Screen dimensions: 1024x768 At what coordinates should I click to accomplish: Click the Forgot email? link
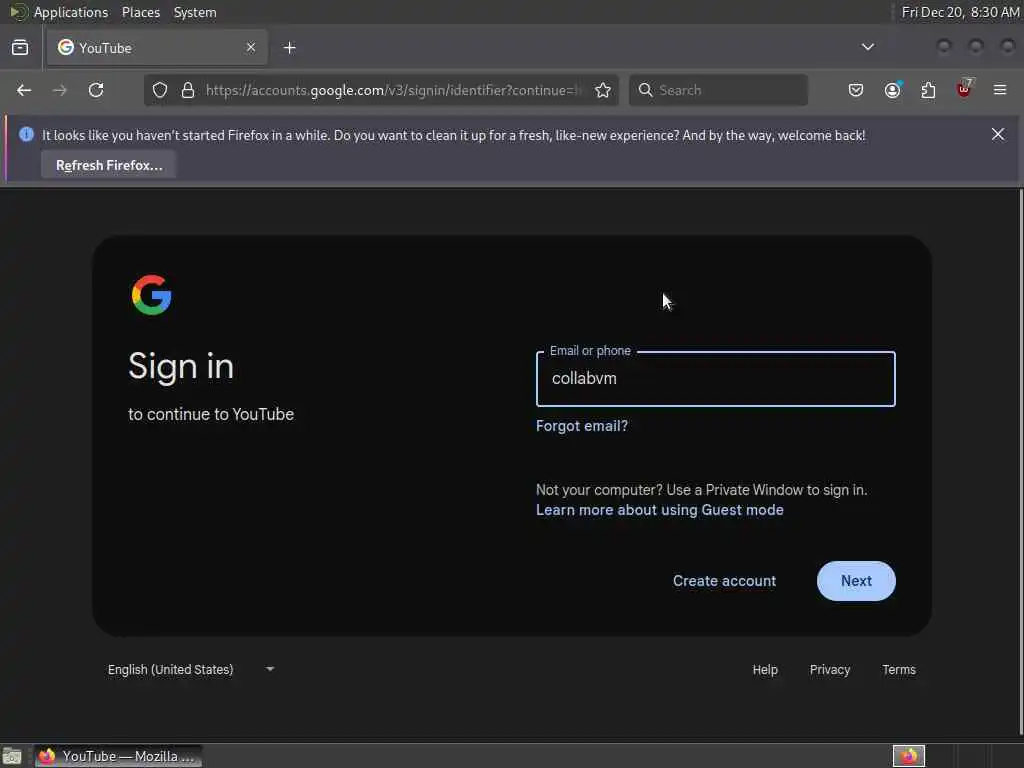[x=582, y=426]
